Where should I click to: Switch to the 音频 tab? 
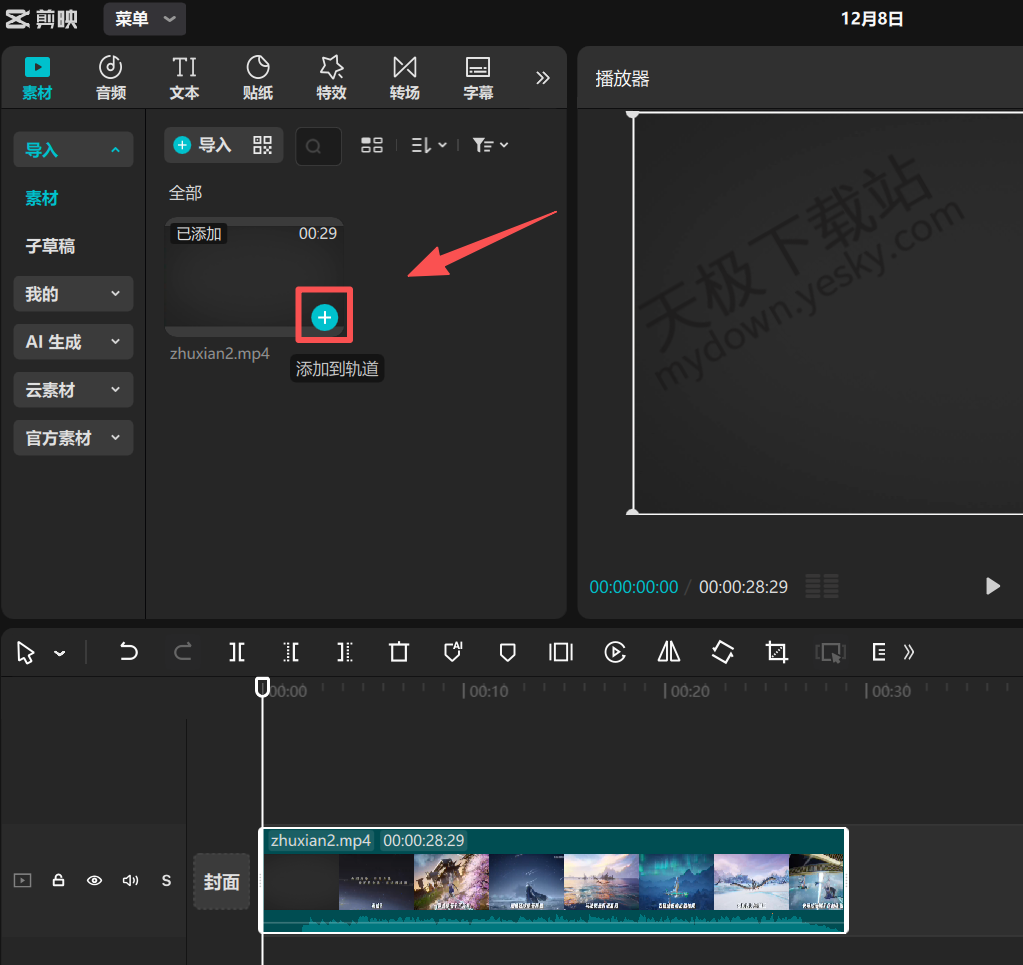pos(111,78)
